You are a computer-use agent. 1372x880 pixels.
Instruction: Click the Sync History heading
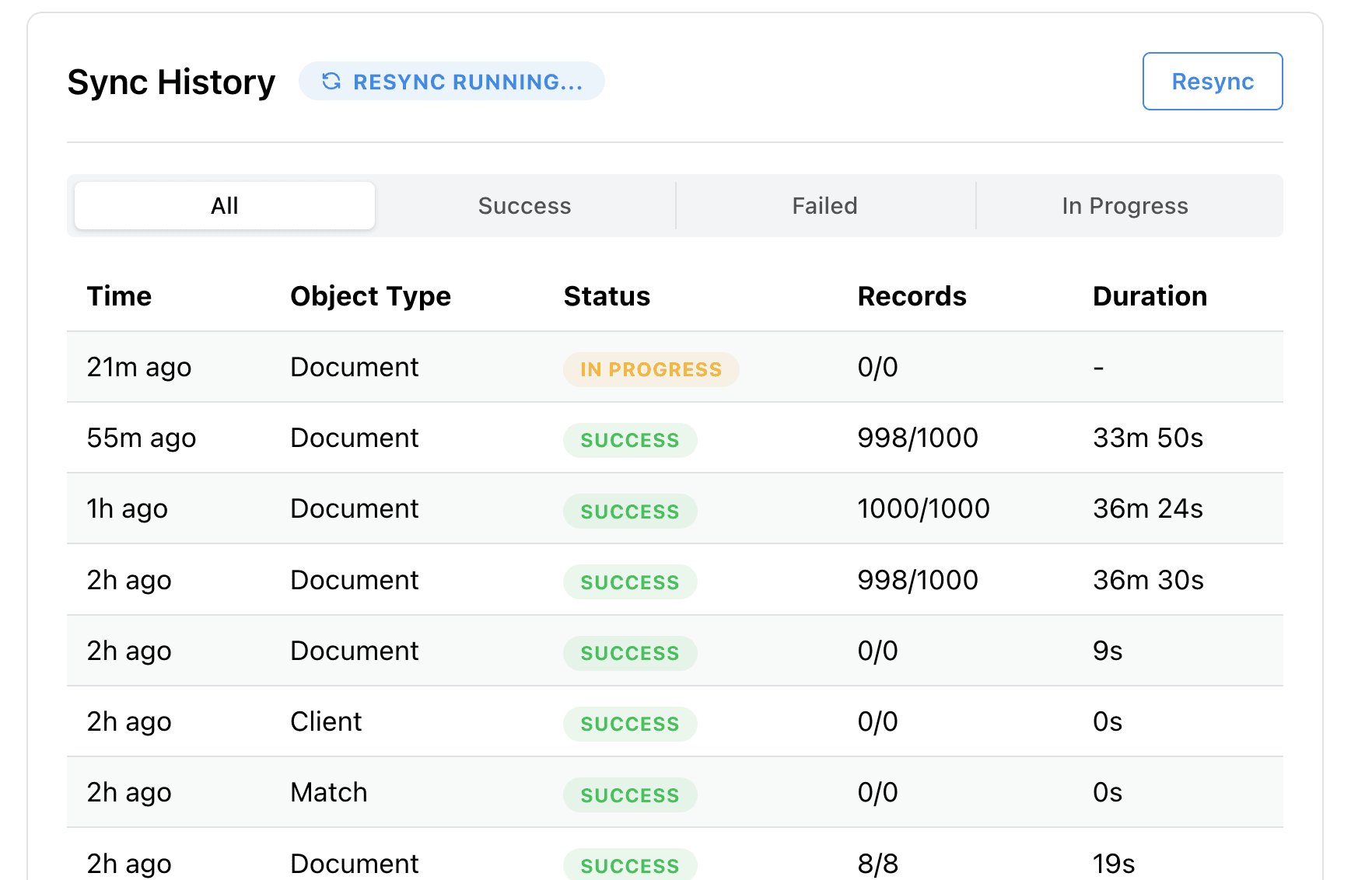pyautogui.click(x=172, y=81)
